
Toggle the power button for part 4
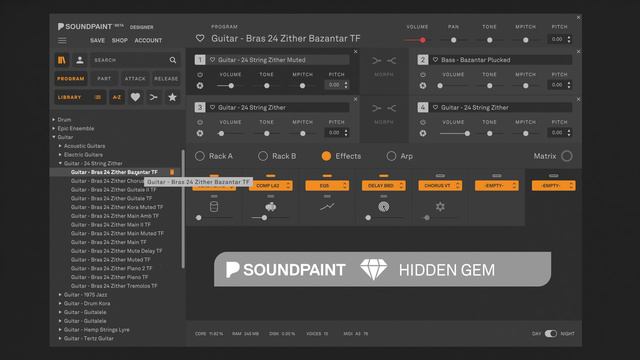(423, 122)
